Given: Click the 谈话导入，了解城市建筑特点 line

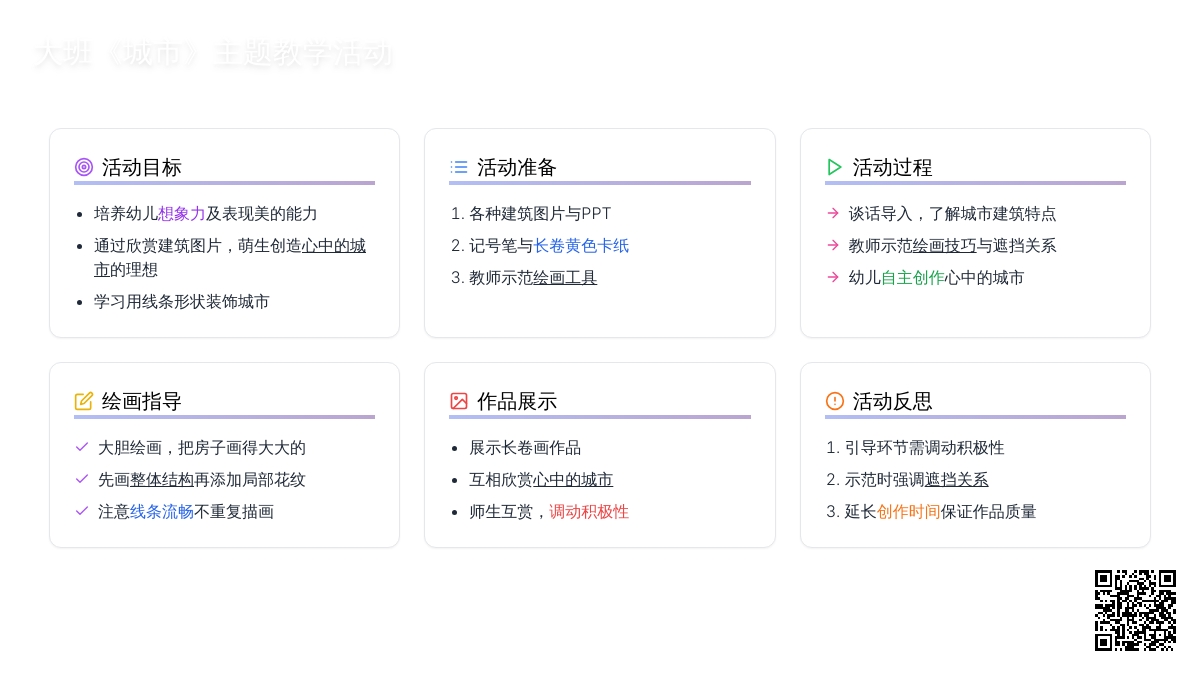Looking at the screenshot, I should (x=953, y=213).
